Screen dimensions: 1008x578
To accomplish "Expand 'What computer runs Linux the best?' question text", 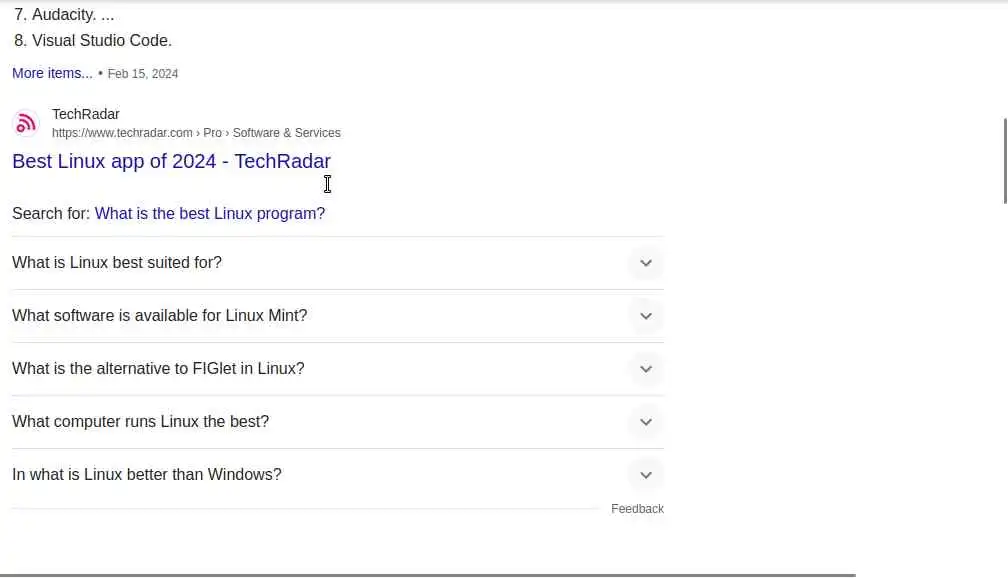I will (140, 422).
